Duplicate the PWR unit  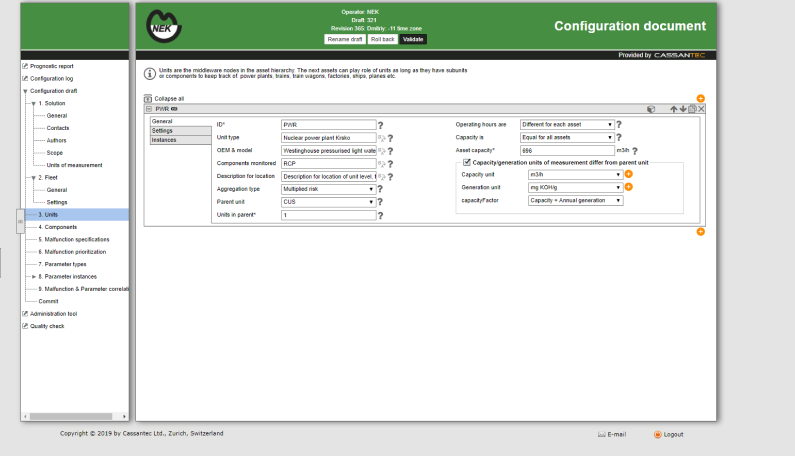point(692,109)
